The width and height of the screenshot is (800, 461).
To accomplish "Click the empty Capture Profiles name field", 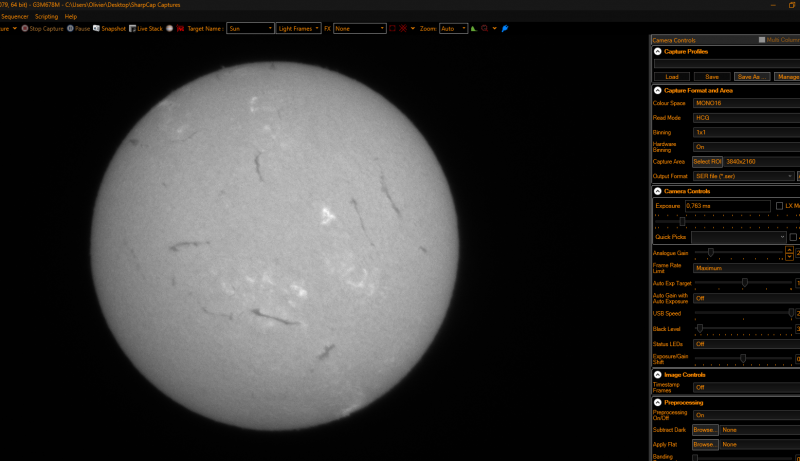I will click(727, 64).
